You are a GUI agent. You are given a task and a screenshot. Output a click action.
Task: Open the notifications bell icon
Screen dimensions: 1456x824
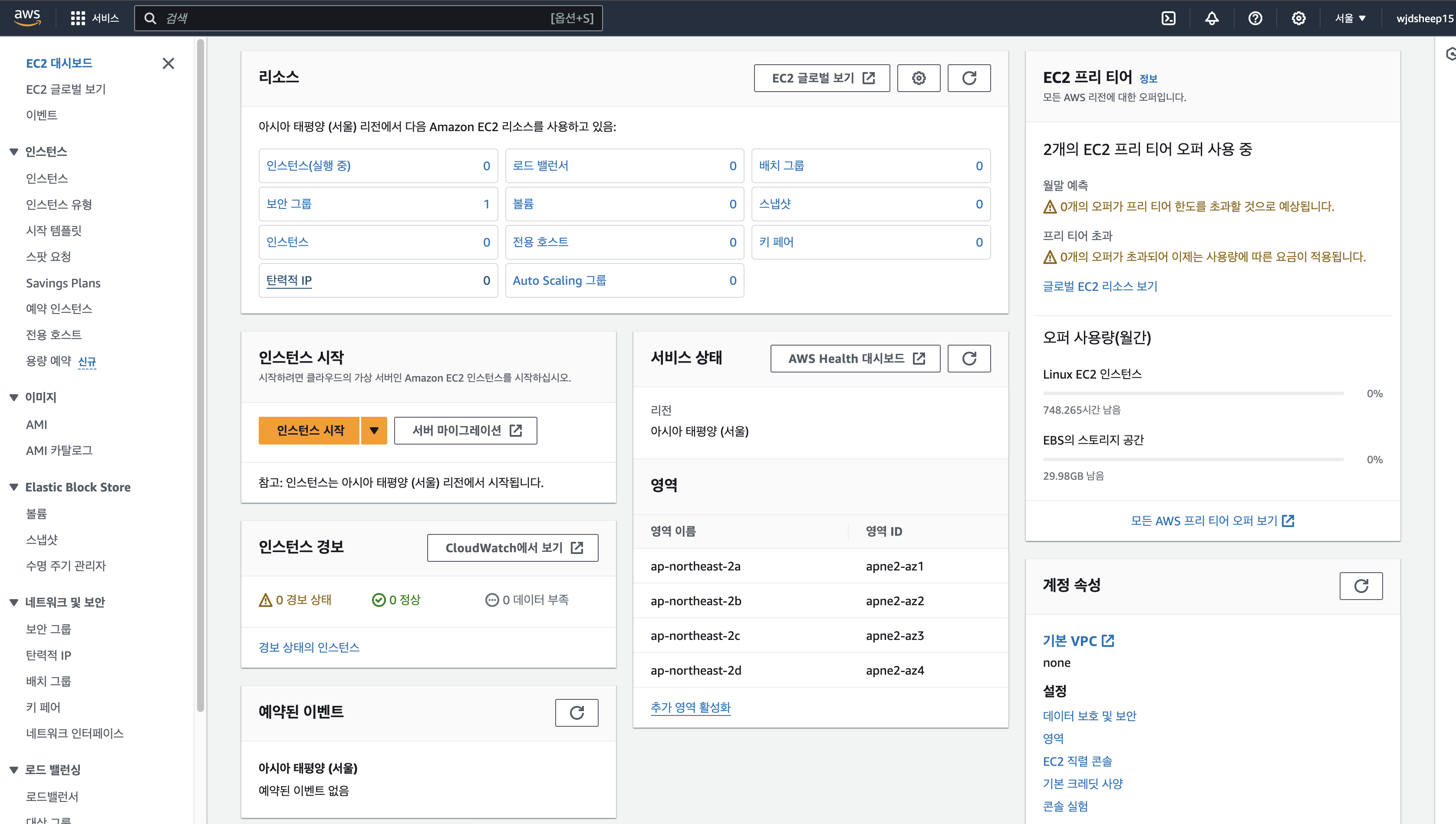coord(1212,18)
